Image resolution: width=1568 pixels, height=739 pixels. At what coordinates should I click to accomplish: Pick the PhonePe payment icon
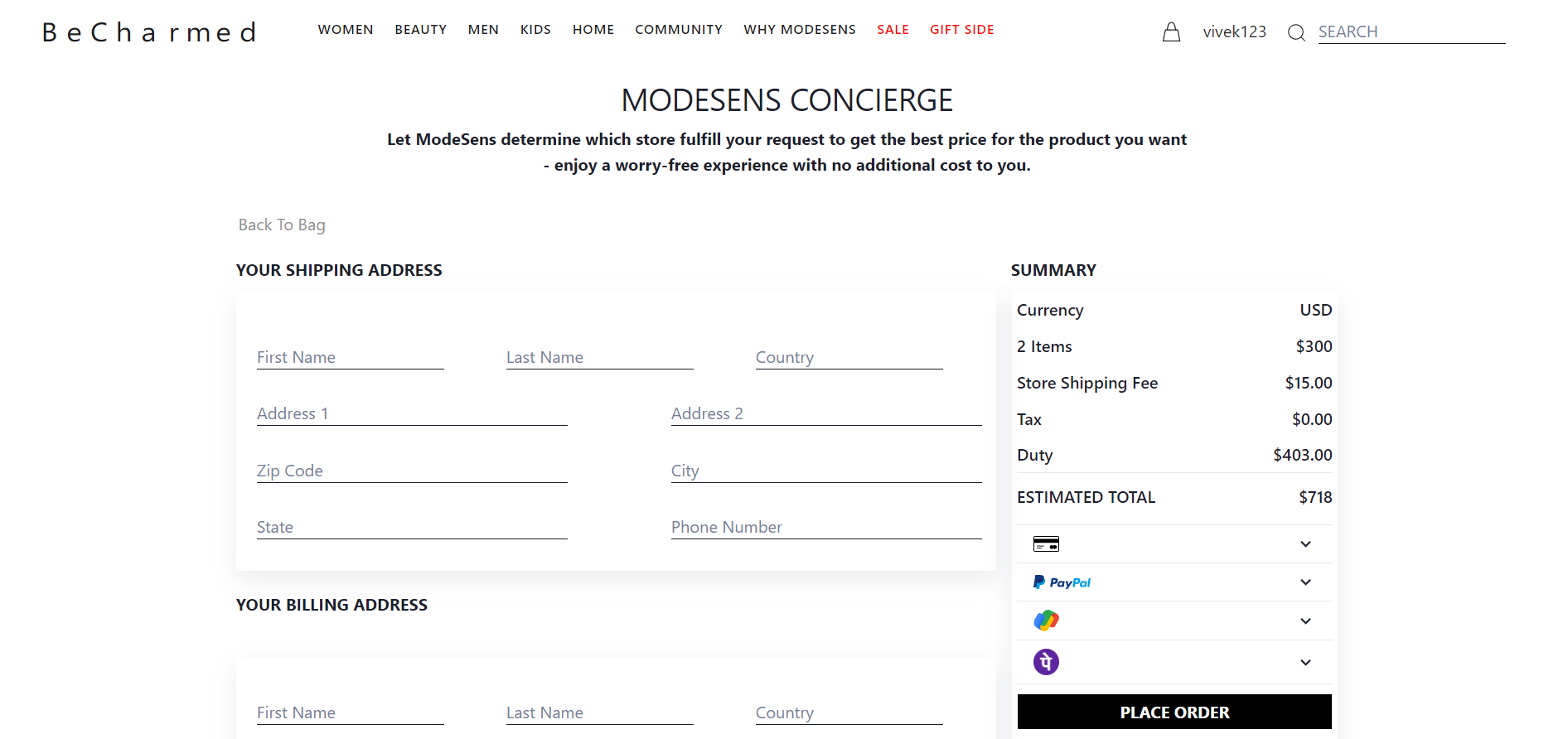[x=1045, y=661]
